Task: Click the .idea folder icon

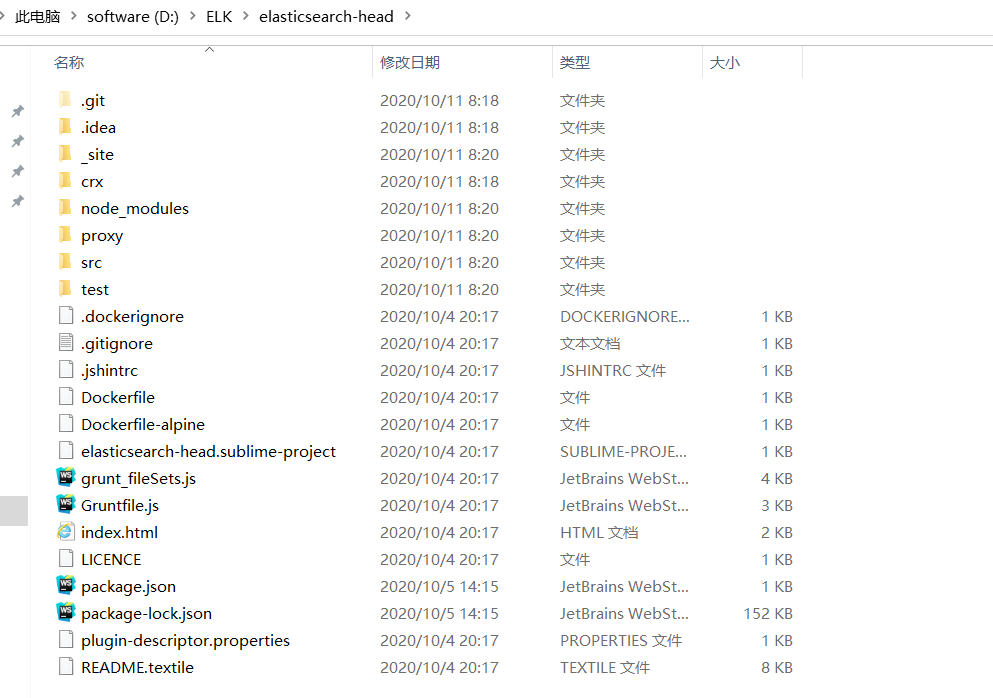Action: [65, 127]
